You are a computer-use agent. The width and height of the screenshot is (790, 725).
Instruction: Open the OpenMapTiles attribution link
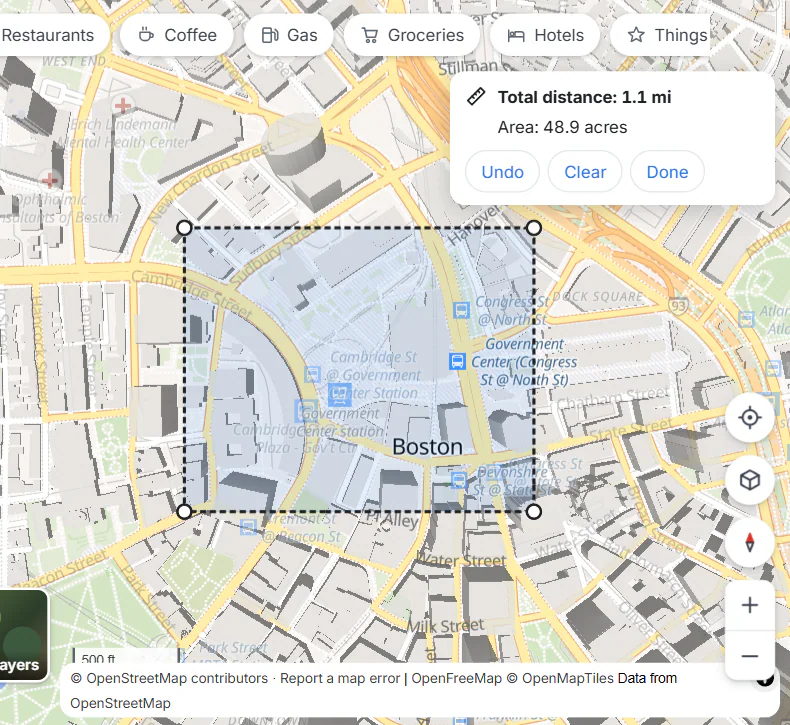[x=560, y=678]
